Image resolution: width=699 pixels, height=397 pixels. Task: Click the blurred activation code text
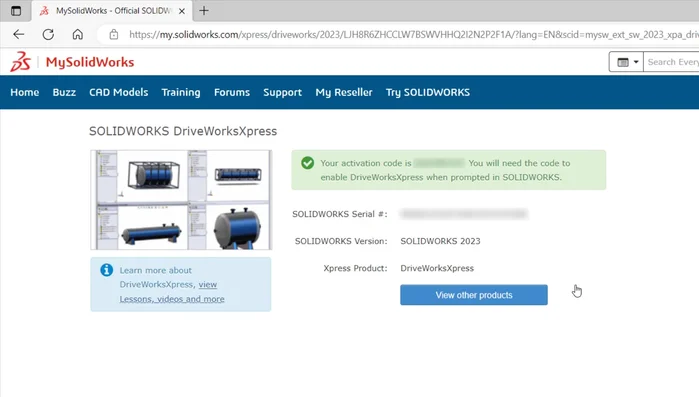pos(439,163)
